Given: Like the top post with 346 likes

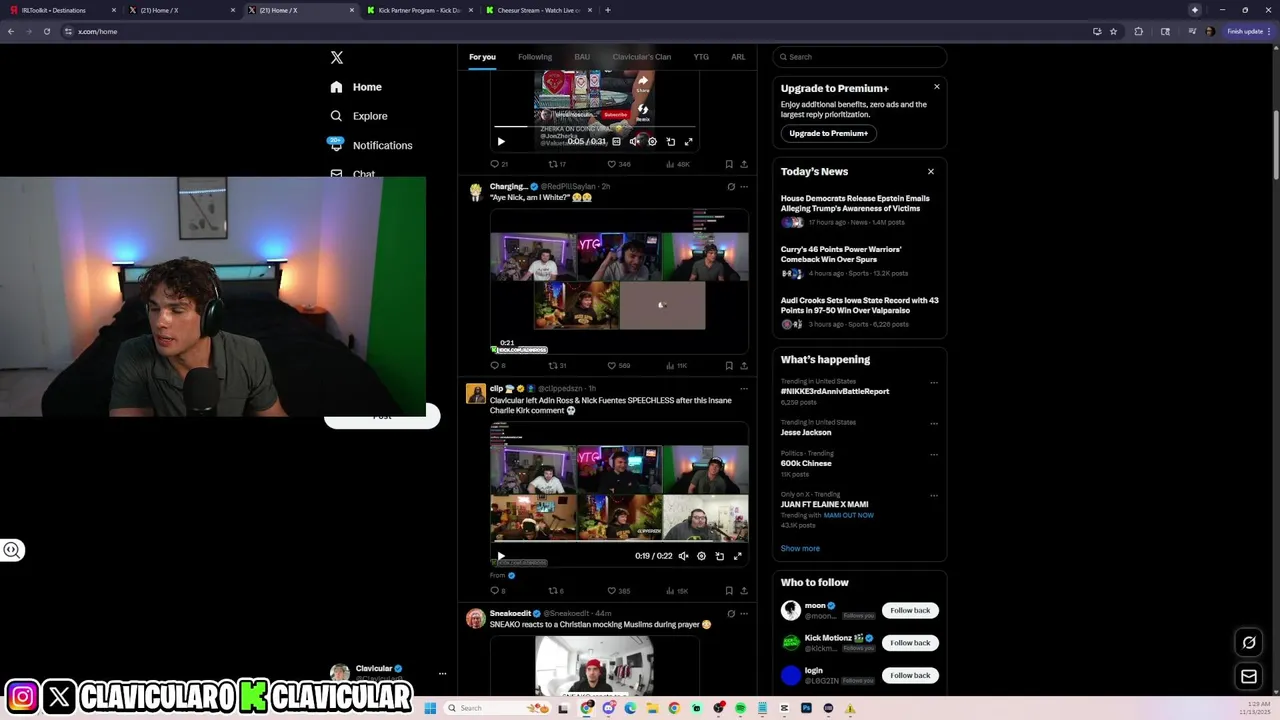Looking at the screenshot, I should [x=619, y=164].
